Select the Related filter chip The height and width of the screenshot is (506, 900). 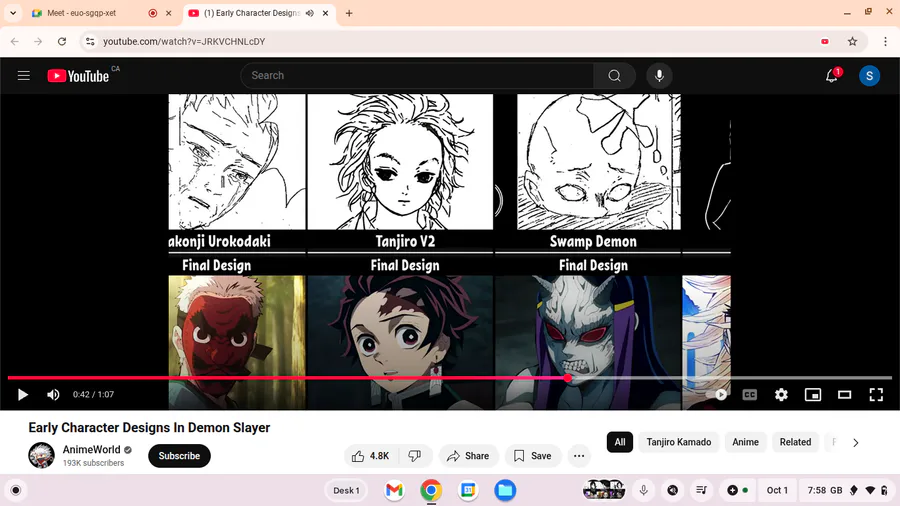pyautogui.click(x=795, y=442)
